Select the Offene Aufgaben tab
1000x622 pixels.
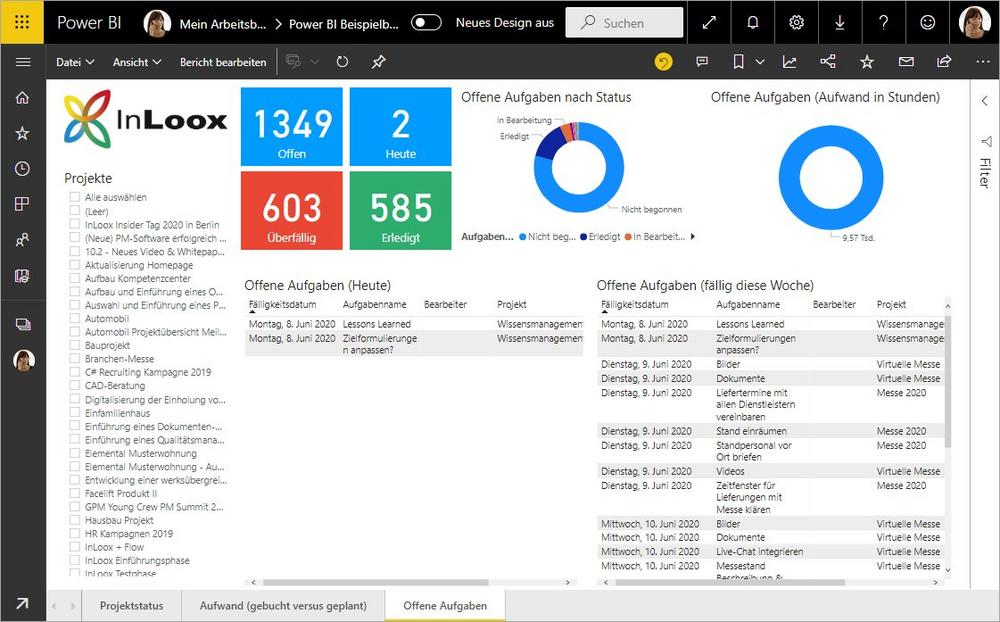(445, 605)
